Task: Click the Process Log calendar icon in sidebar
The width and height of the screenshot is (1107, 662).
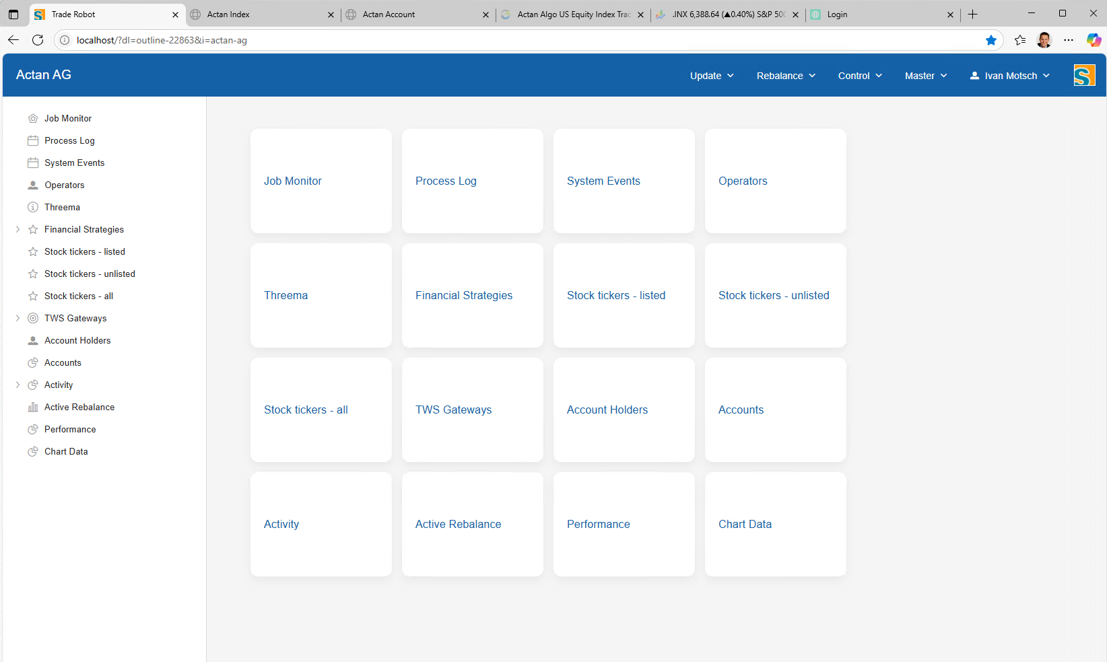Action: [32, 140]
